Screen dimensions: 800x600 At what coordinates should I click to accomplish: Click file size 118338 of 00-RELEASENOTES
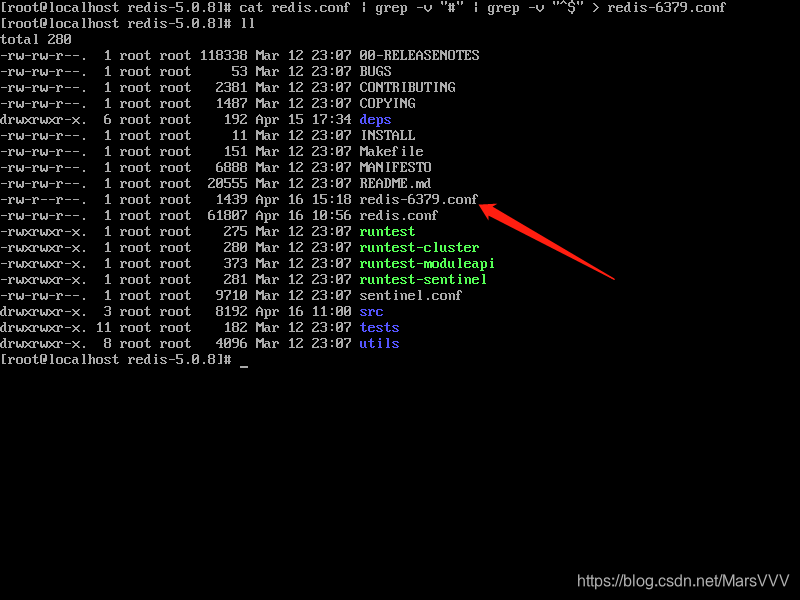click(223, 55)
